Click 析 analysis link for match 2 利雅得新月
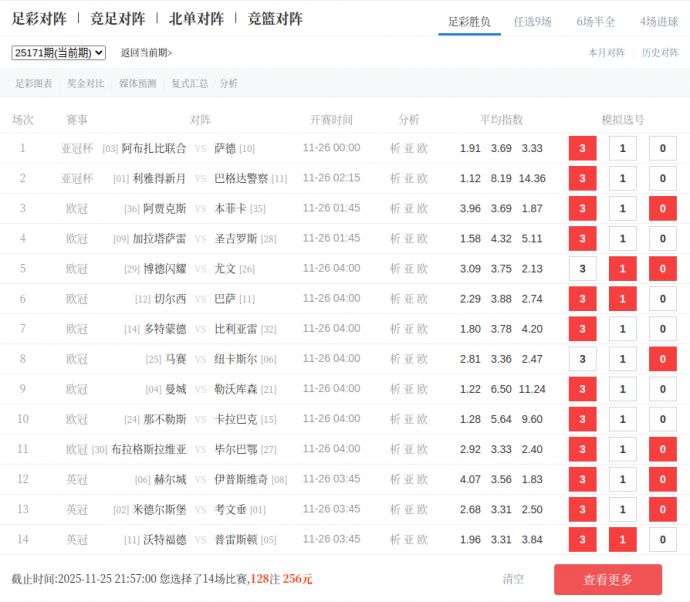 [x=395, y=178]
